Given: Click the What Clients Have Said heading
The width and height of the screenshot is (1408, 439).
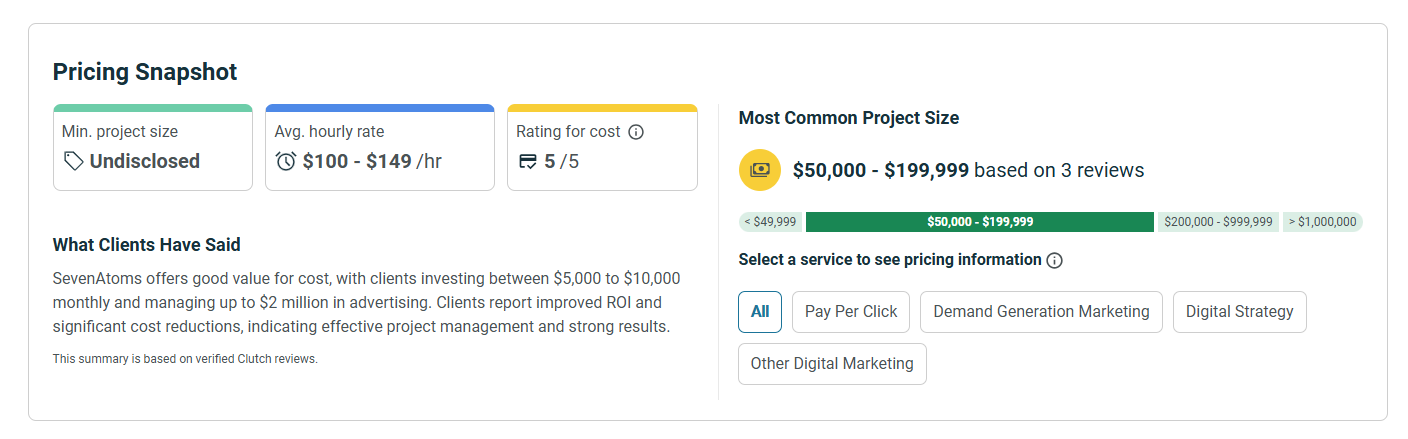Looking at the screenshot, I should point(147,245).
